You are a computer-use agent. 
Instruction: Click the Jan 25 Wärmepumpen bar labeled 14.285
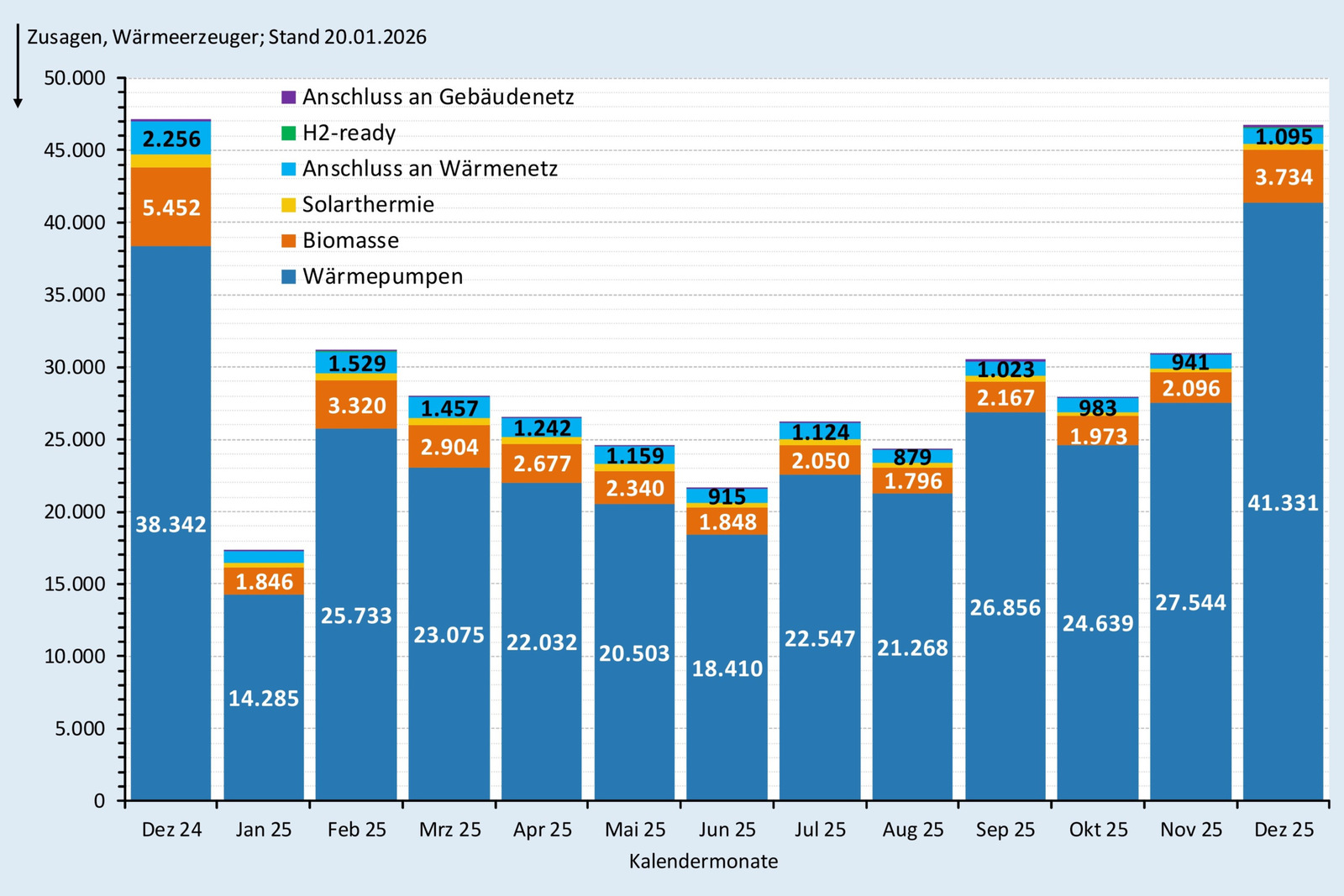point(264,698)
